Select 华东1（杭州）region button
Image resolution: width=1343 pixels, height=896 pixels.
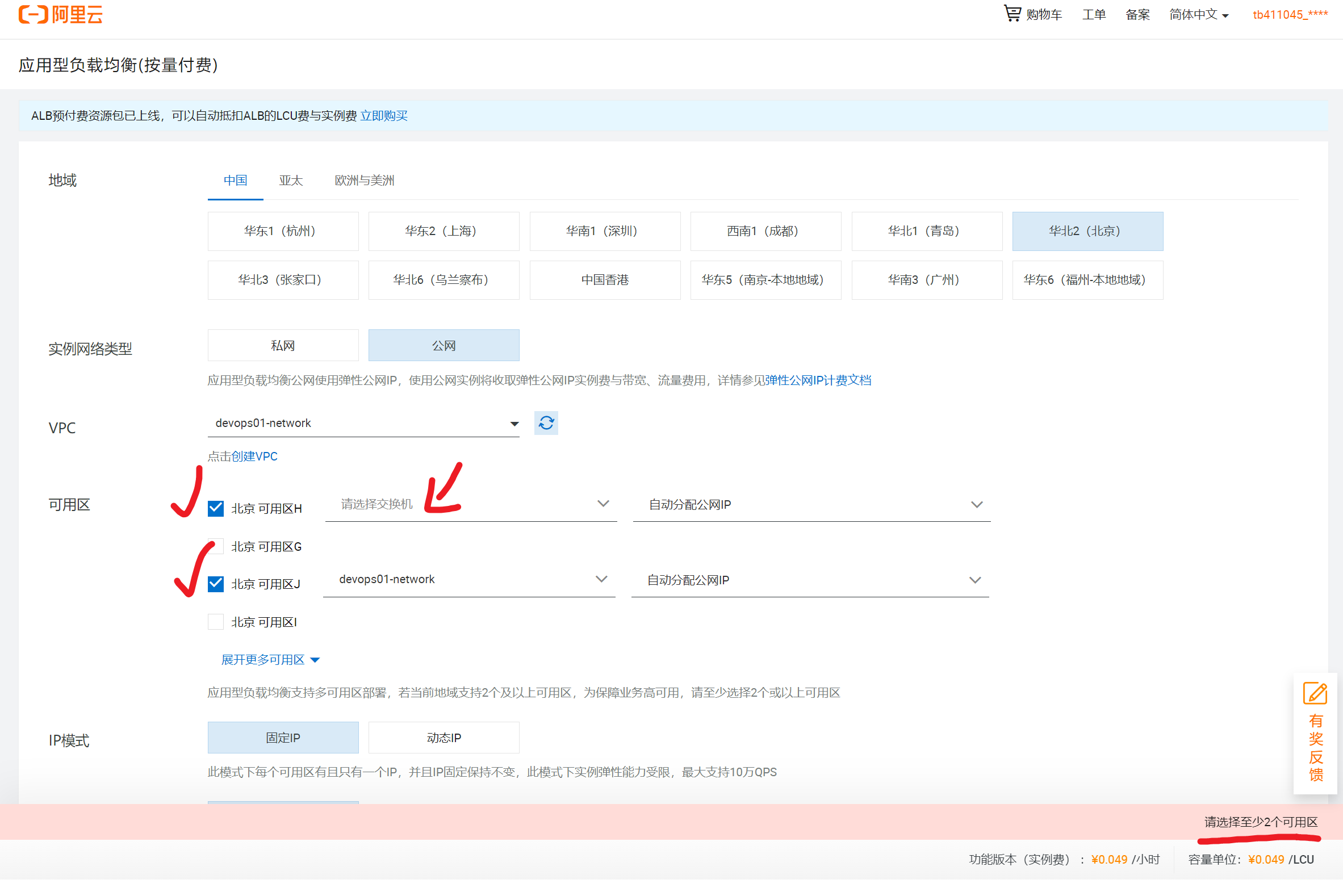point(283,232)
